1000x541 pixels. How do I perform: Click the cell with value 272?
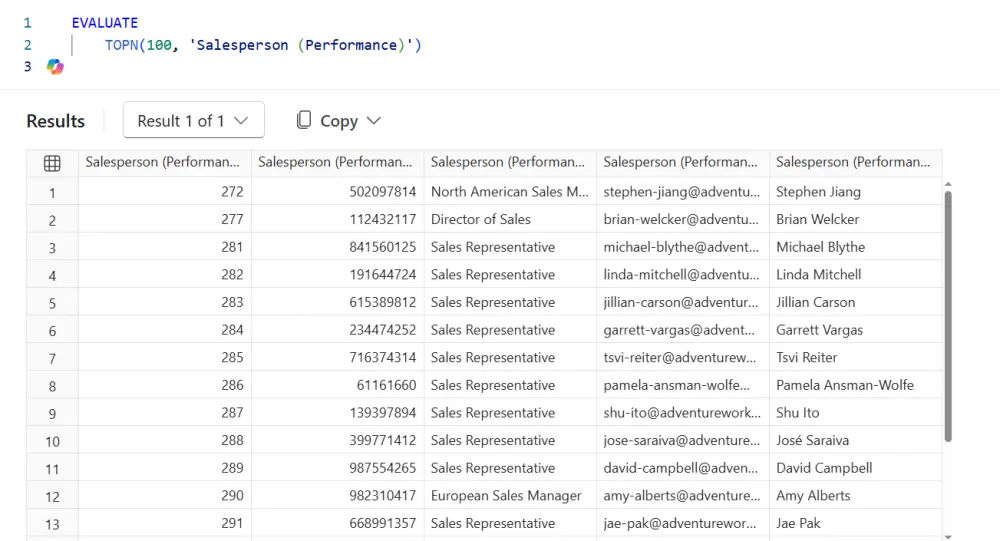coord(165,191)
